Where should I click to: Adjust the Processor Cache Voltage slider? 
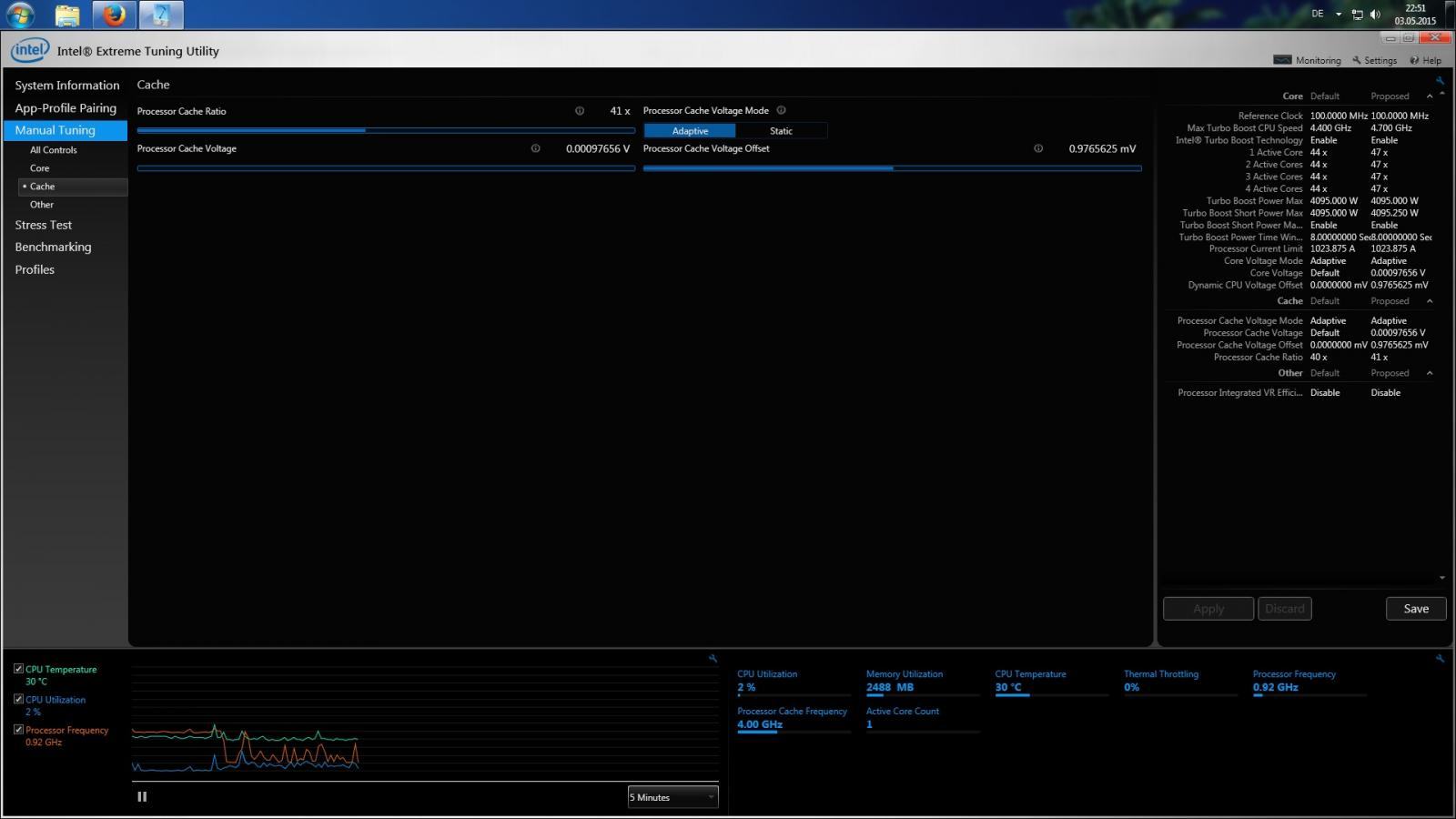386,168
